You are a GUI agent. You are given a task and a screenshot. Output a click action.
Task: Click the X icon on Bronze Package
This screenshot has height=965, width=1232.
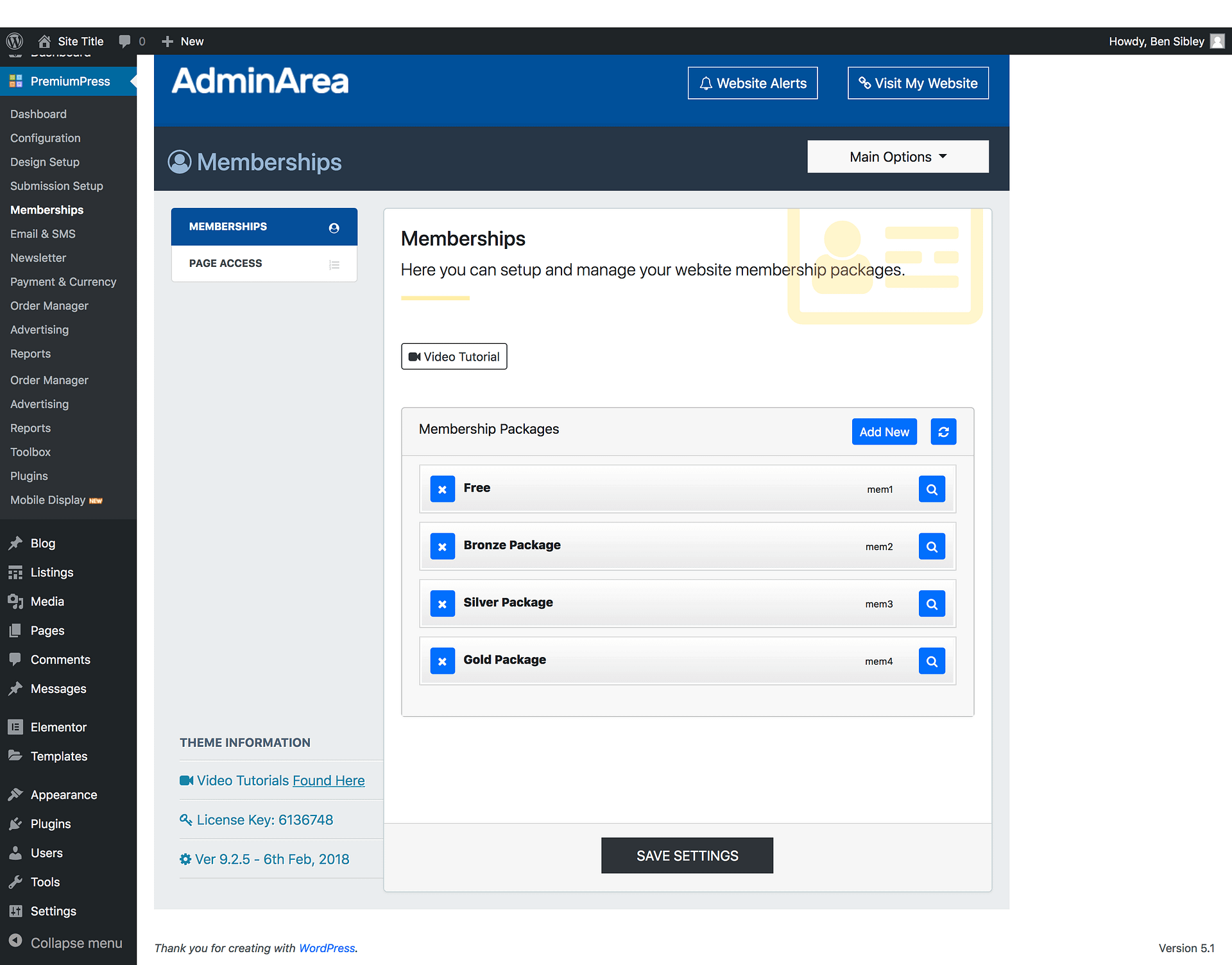click(x=442, y=547)
